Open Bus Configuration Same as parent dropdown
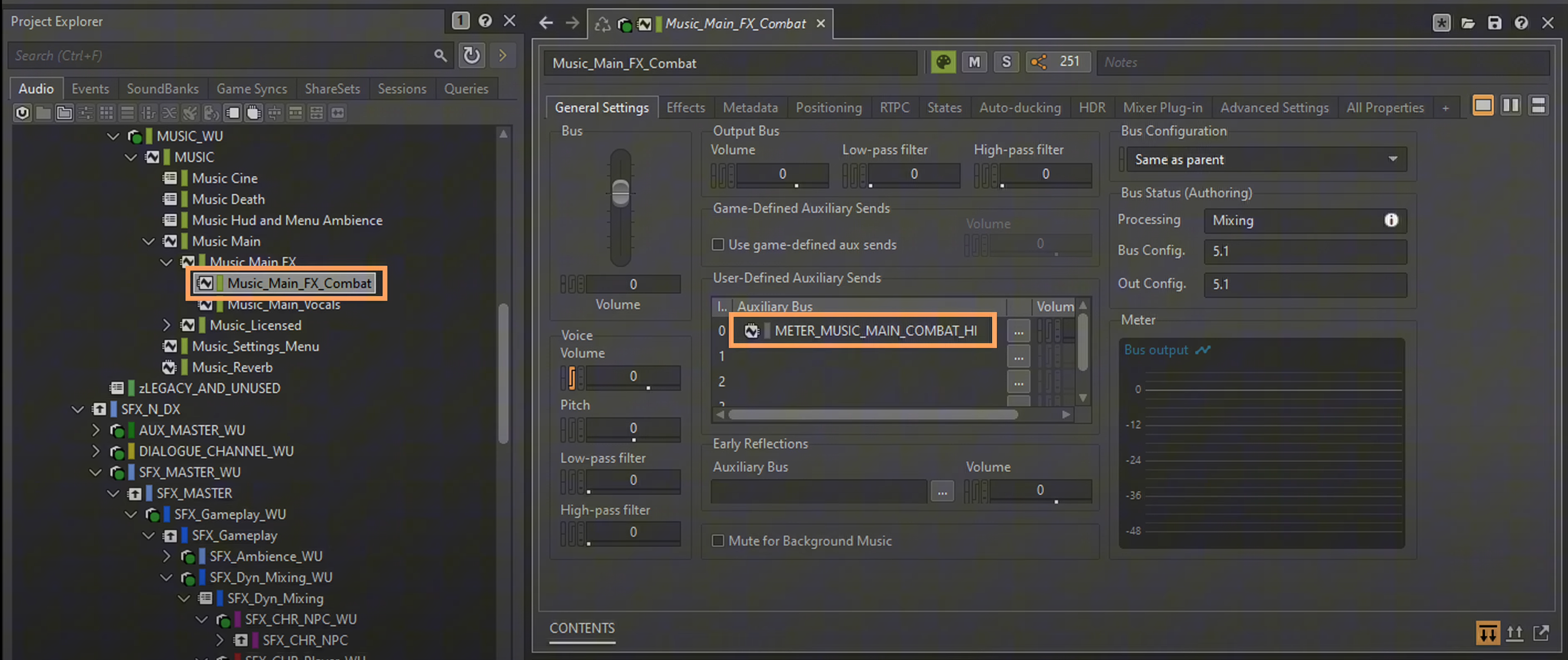This screenshot has height=660, width=1568. coord(1265,159)
